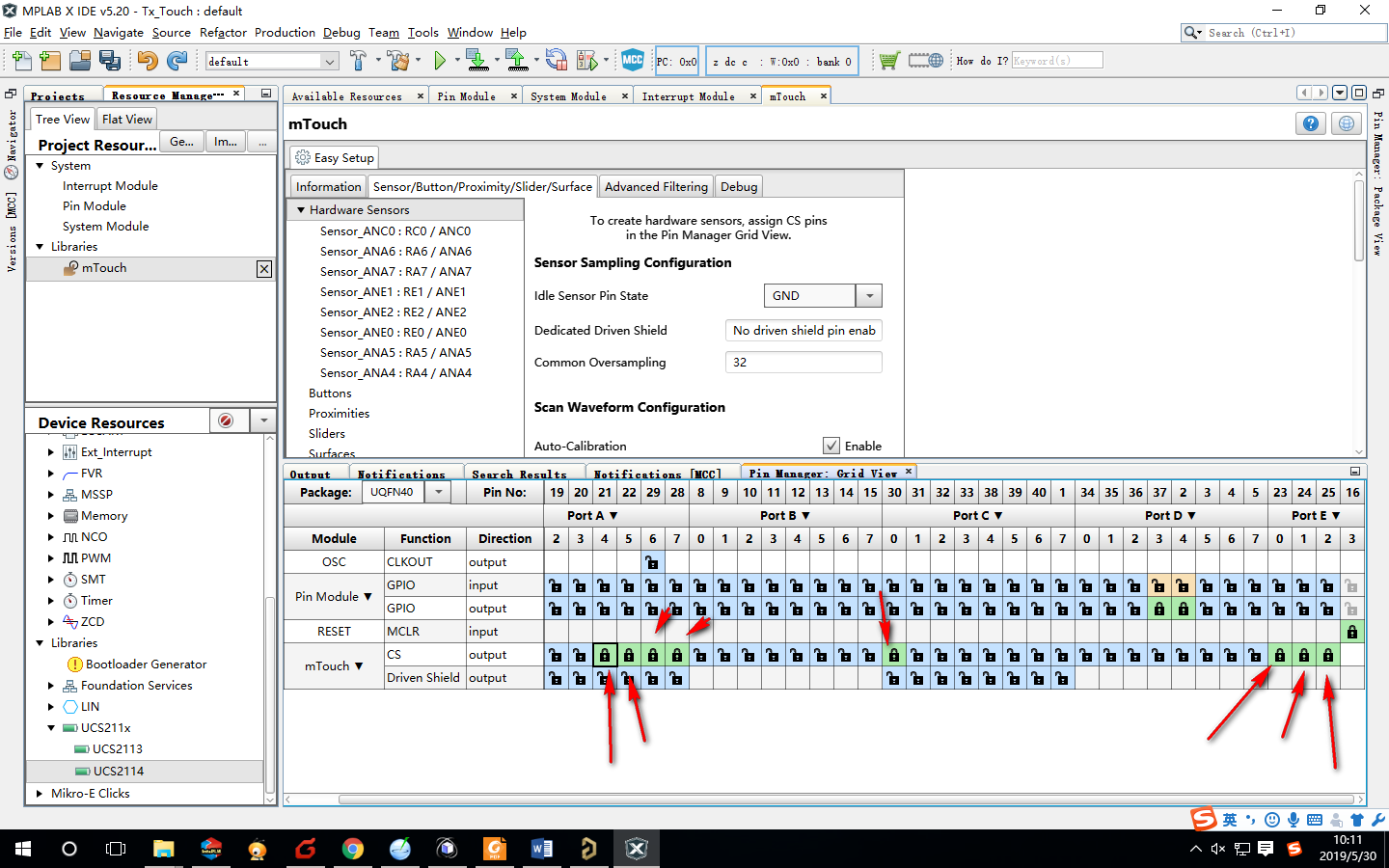
Task: Clean and build with hammer-broom icon
Action: (x=397, y=61)
